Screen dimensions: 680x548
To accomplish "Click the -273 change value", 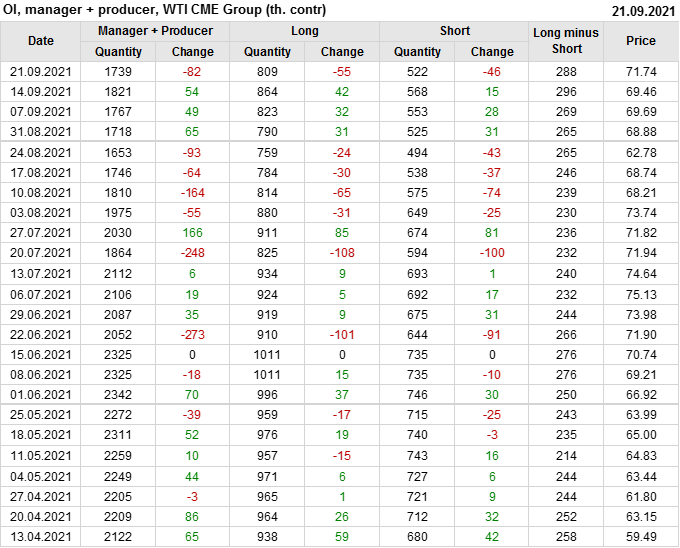I will 193,335.
